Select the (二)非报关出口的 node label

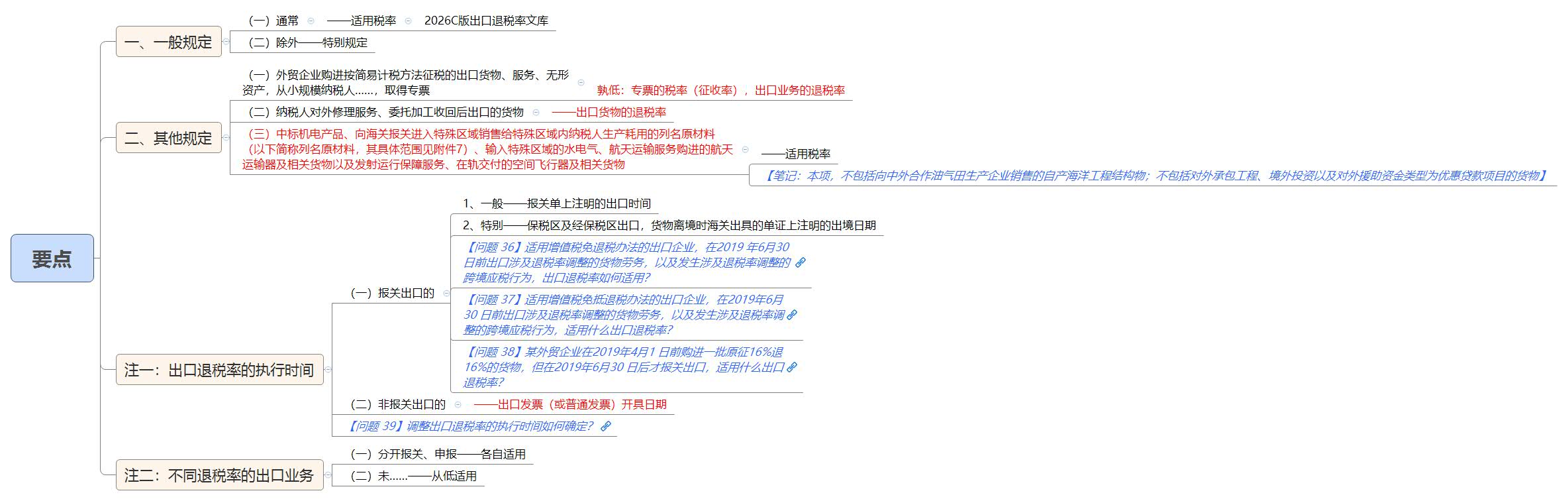[395, 404]
